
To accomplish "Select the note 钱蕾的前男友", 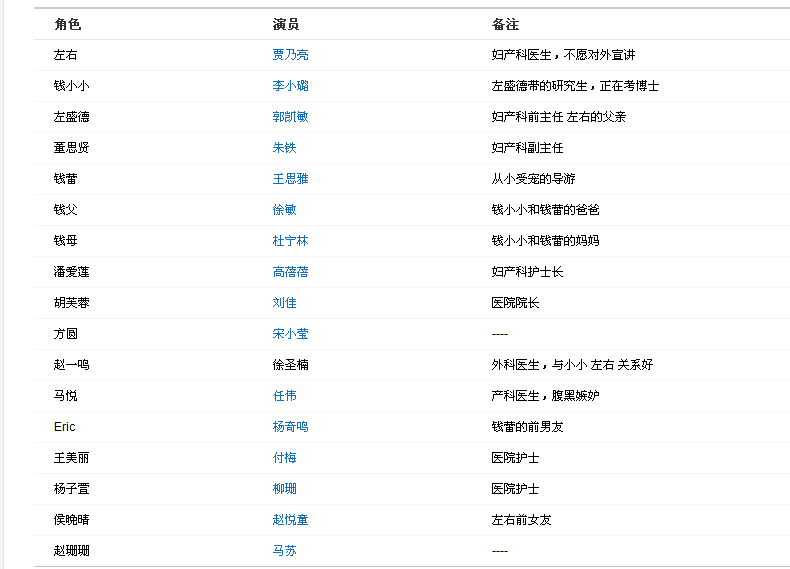I will pyautogui.click(x=528, y=427).
